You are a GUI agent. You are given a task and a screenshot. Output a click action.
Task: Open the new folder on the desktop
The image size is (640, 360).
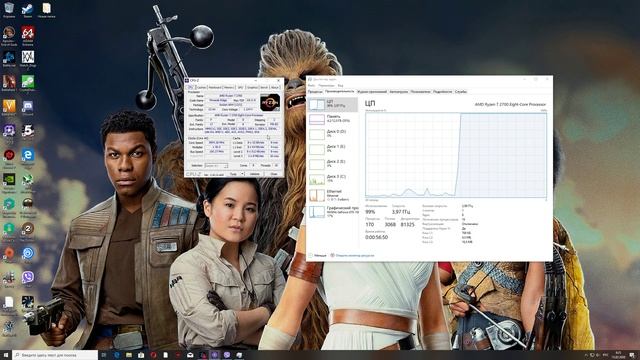tap(47, 10)
